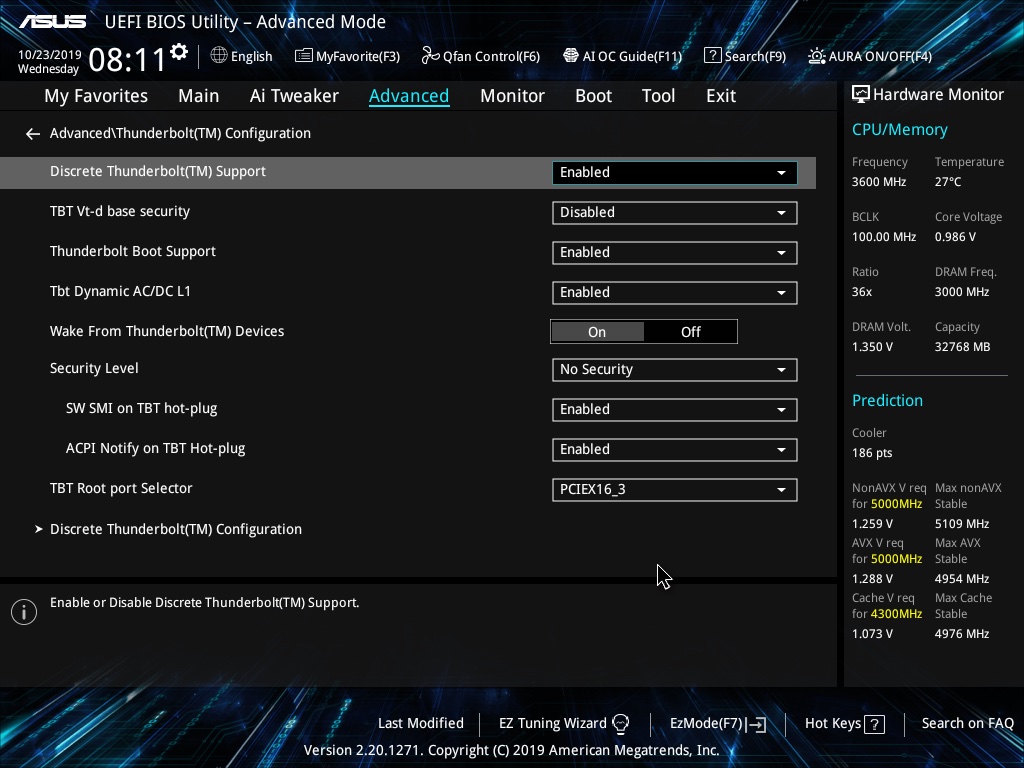Viewport: 1024px width, 768px height.
Task: Click Last Modified button
Action: (x=421, y=724)
